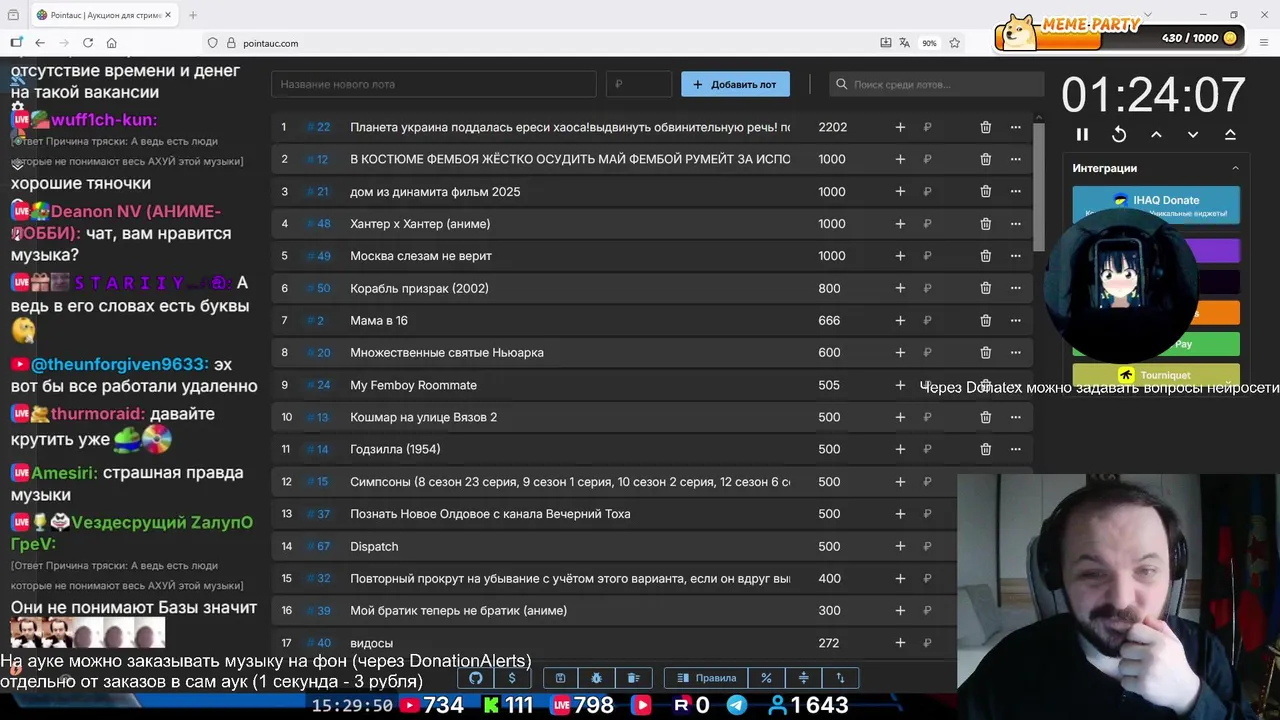This screenshot has width=1280, height=720.
Task: Open the Правила rules panel
Action: click(x=707, y=678)
